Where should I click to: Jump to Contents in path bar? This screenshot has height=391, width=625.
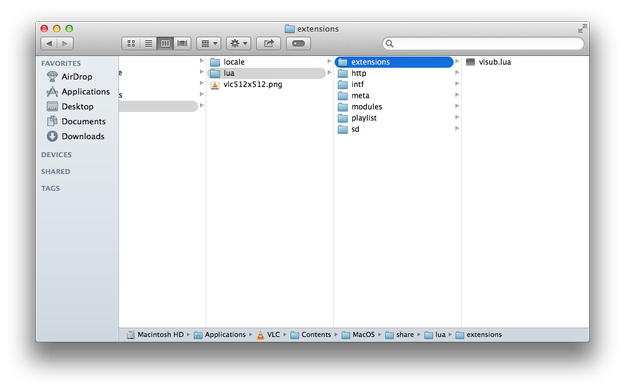[x=311, y=335]
